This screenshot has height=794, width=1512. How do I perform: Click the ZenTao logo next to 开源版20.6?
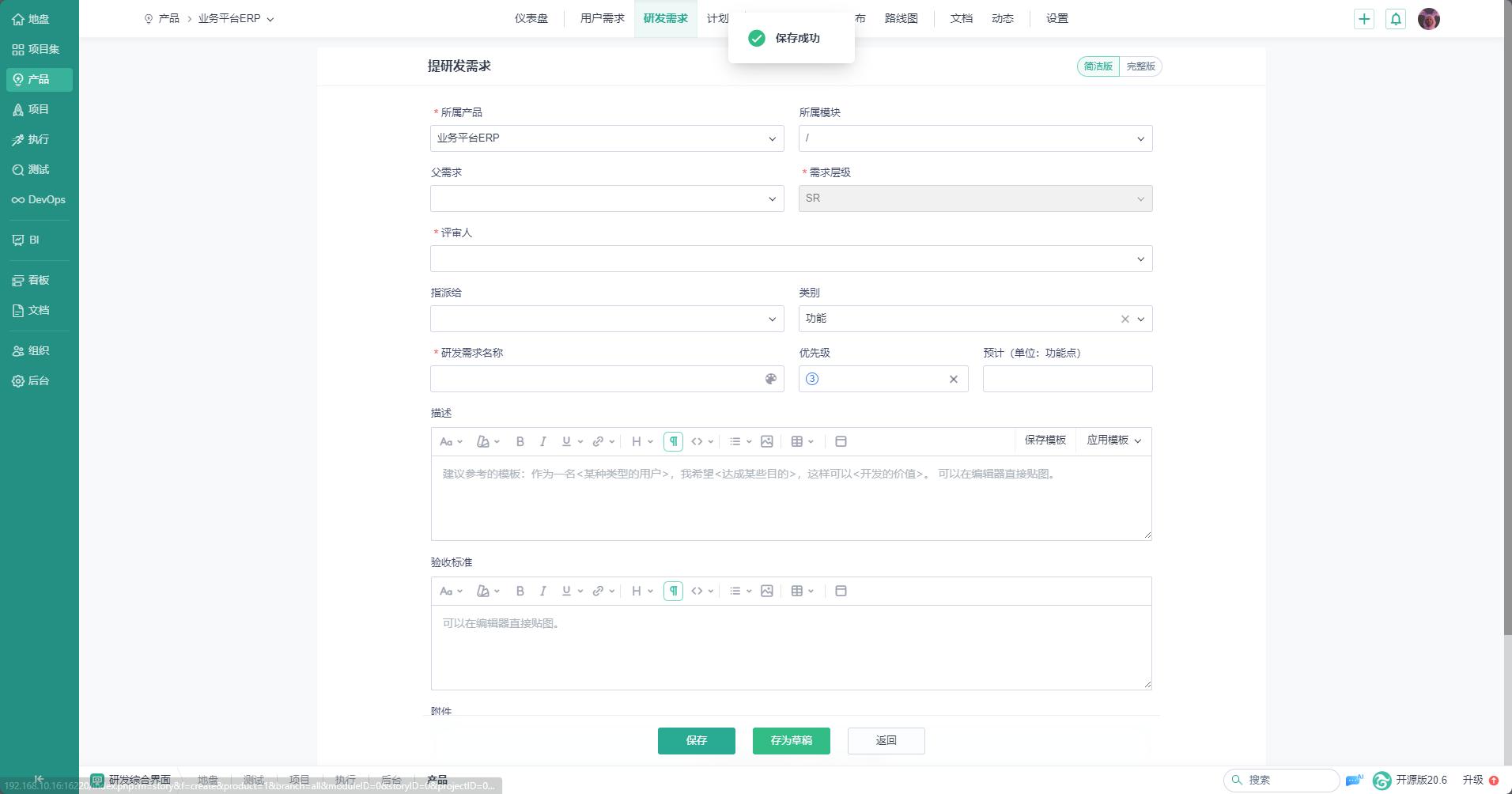coord(1382,781)
